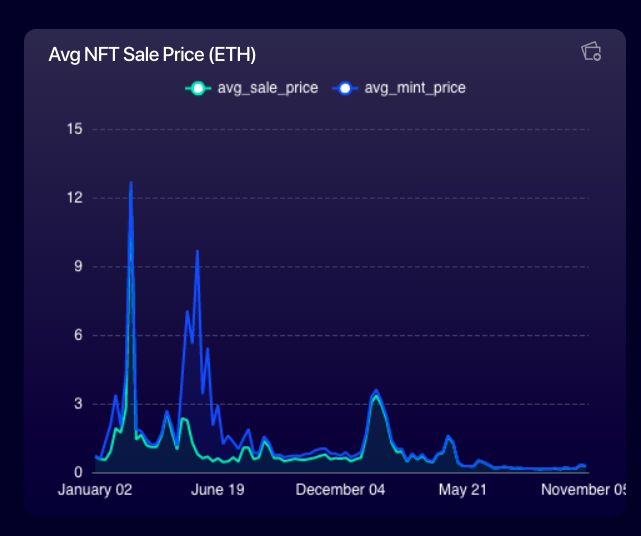Click the June 19 x-axis label
The height and width of the screenshot is (536, 641).
[x=217, y=489]
